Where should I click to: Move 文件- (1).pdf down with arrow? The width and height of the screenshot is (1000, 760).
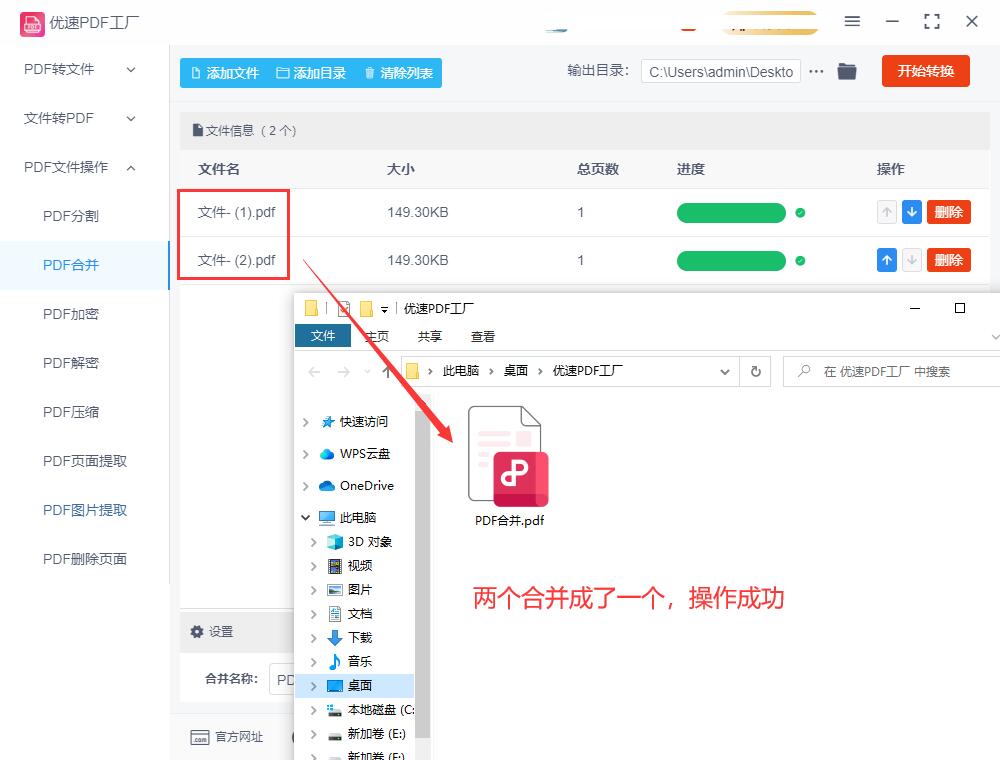point(912,212)
